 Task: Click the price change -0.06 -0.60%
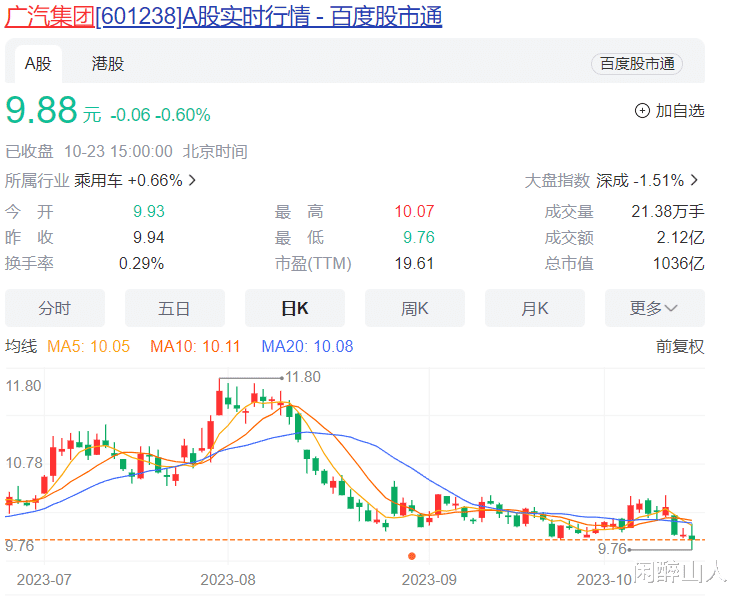pyautogui.click(x=160, y=115)
